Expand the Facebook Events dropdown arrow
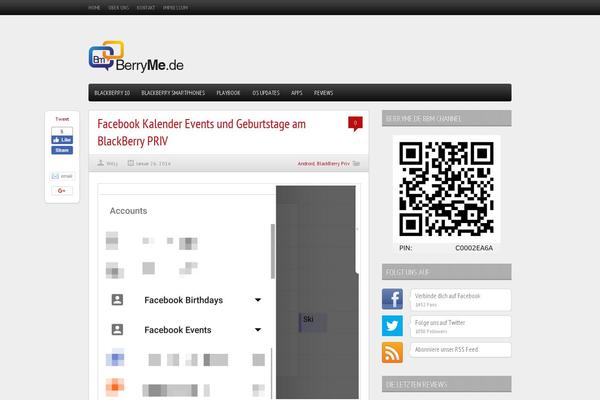The height and width of the screenshot is (400, 600). tap(258, 329)
